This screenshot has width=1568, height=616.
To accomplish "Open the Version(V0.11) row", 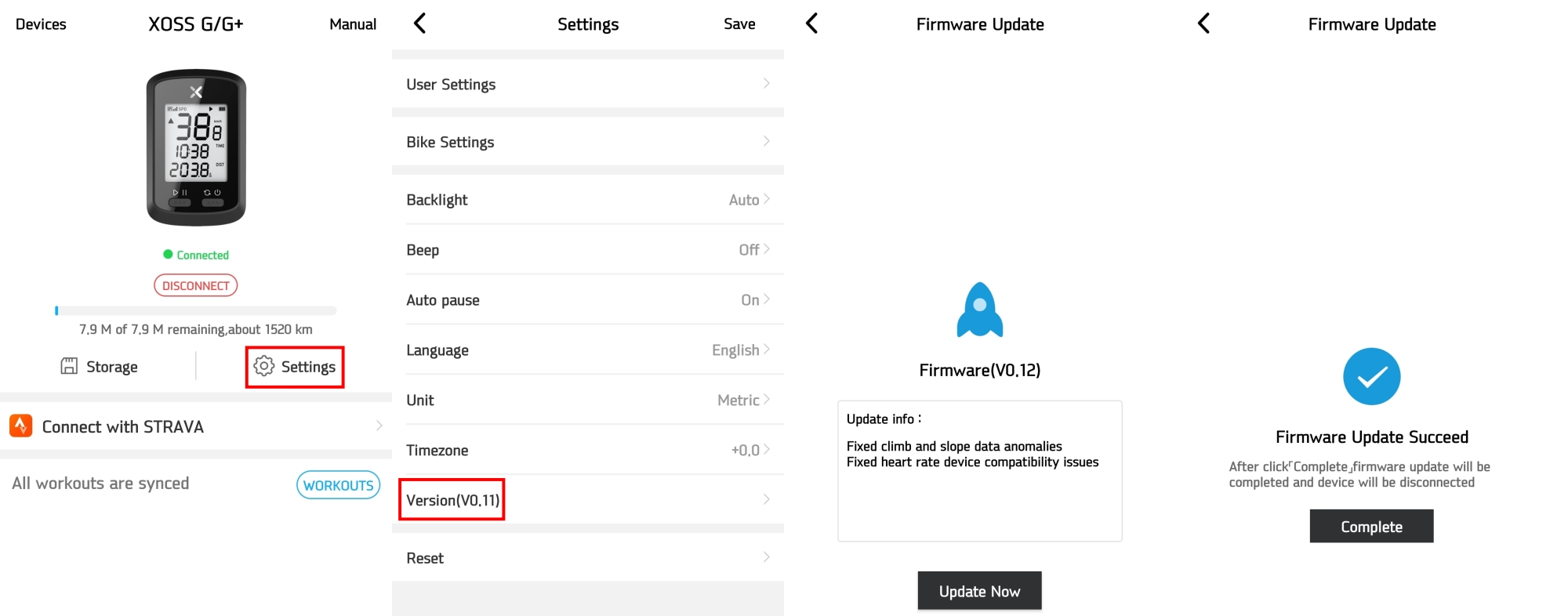I will click(x=588, y=499).
